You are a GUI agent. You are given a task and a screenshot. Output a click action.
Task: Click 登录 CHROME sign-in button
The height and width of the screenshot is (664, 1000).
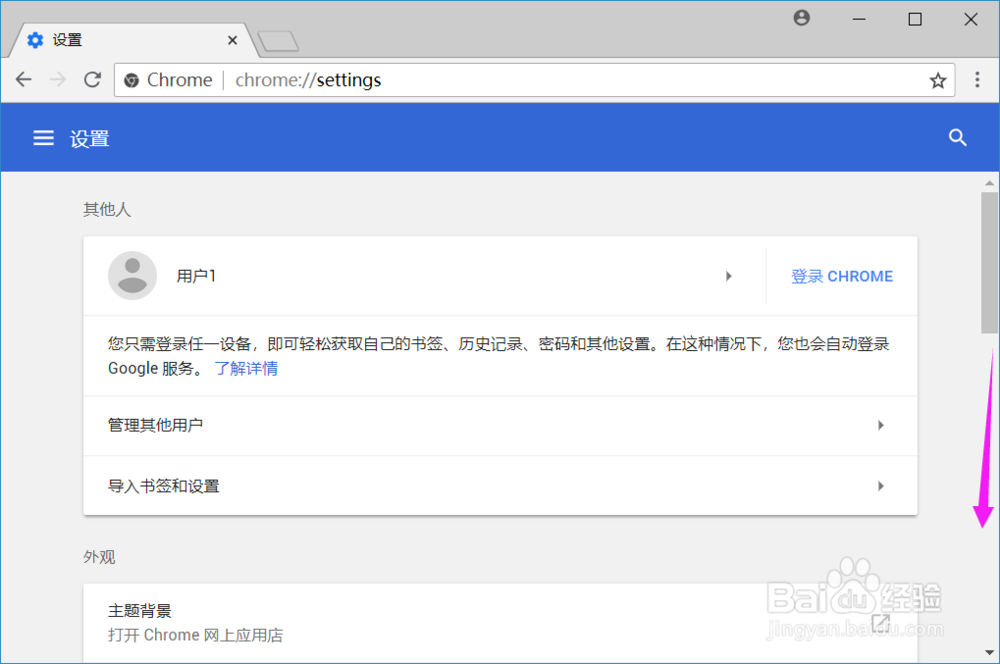[x=842, y=276]
